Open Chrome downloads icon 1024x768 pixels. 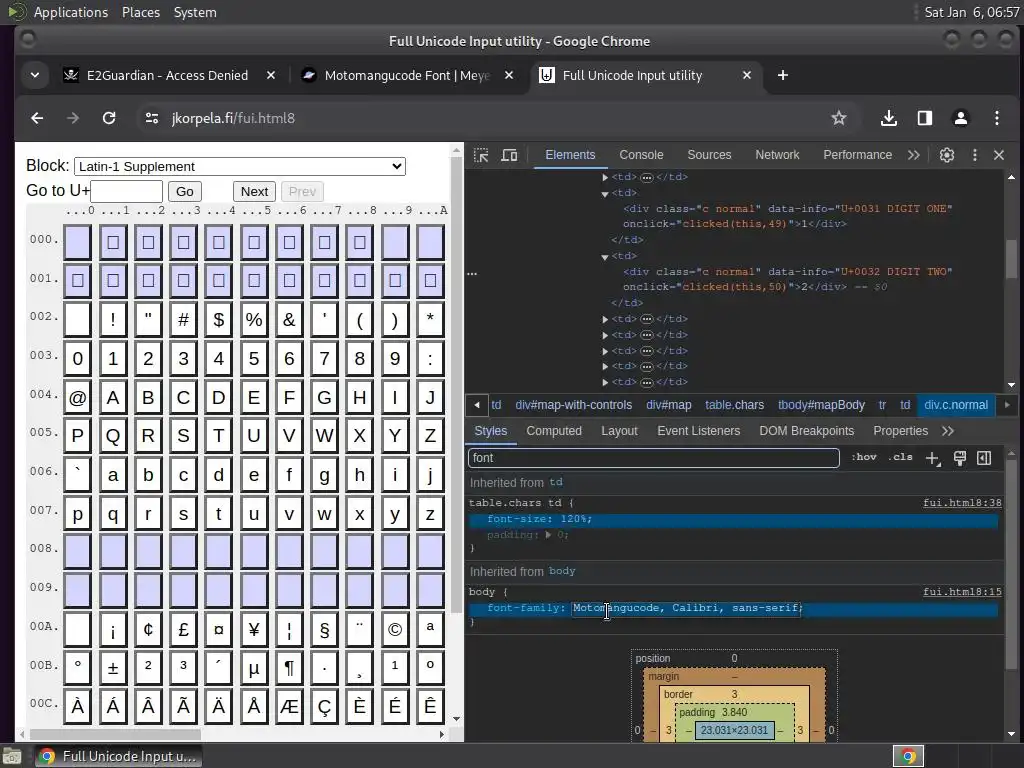888,118
